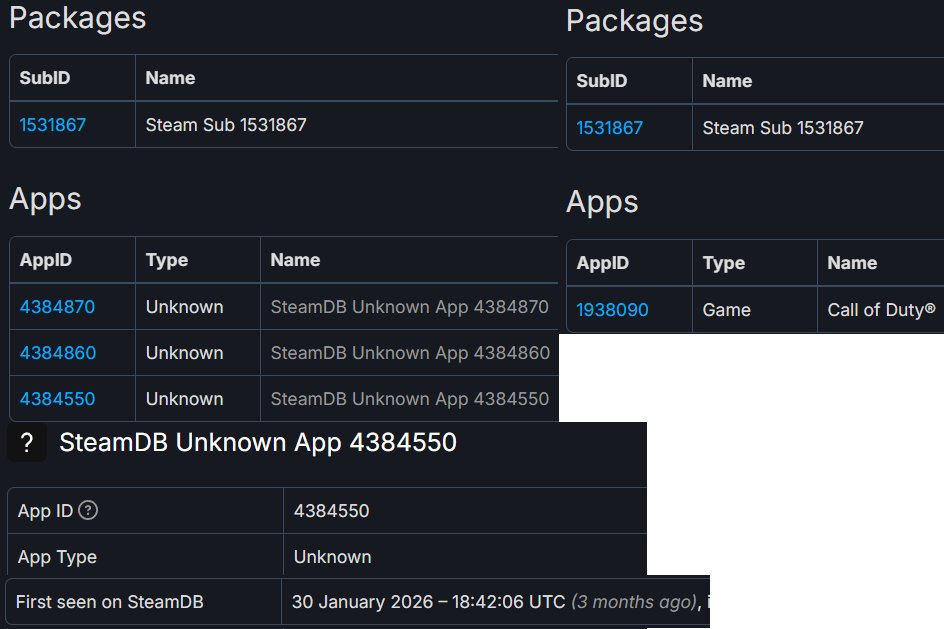Viewport: 944px width, 629px height.
Task: Click the 'App Type' row label
Action: tap(57, 557)
